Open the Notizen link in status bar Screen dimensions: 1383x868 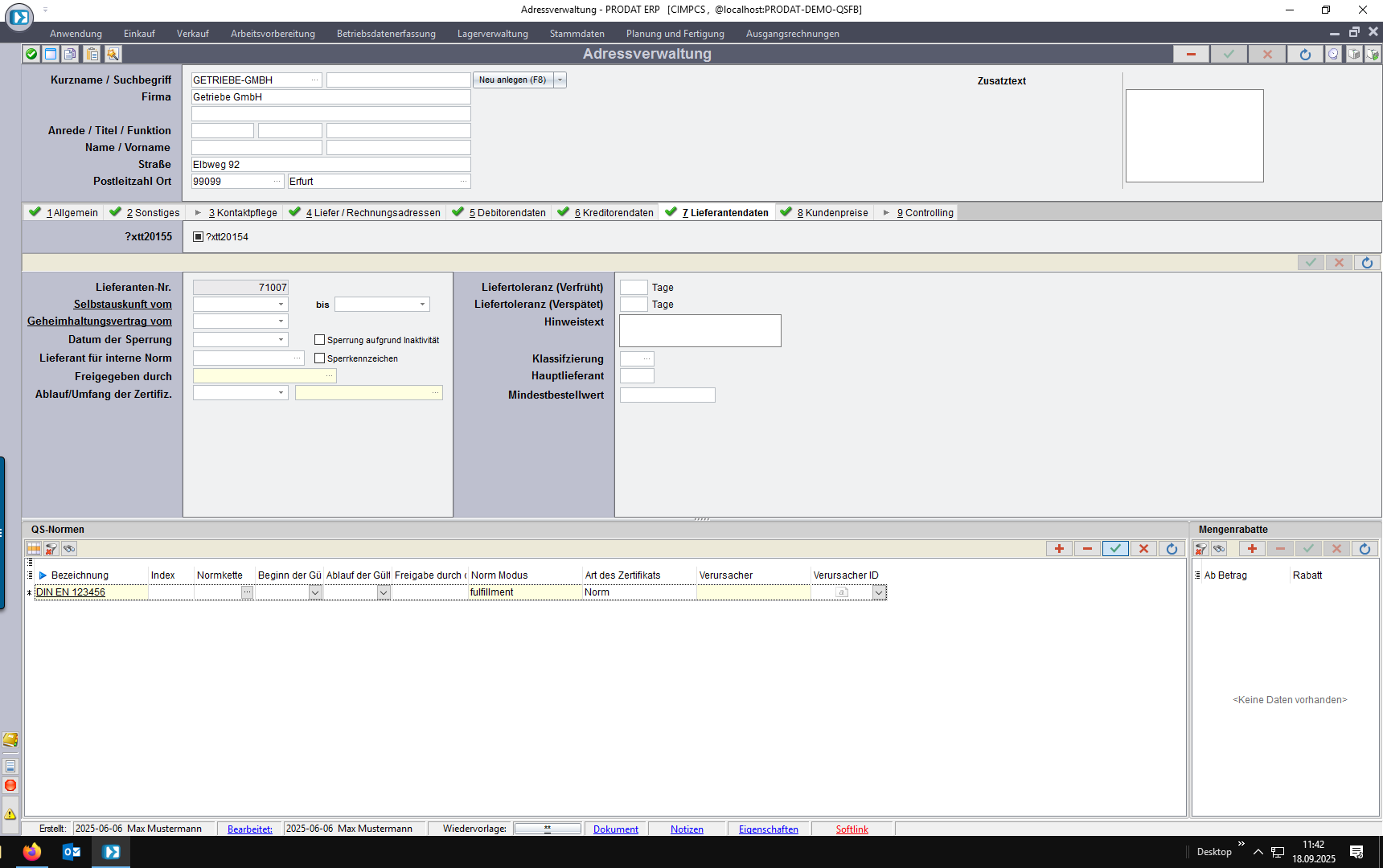click(687, 829)
